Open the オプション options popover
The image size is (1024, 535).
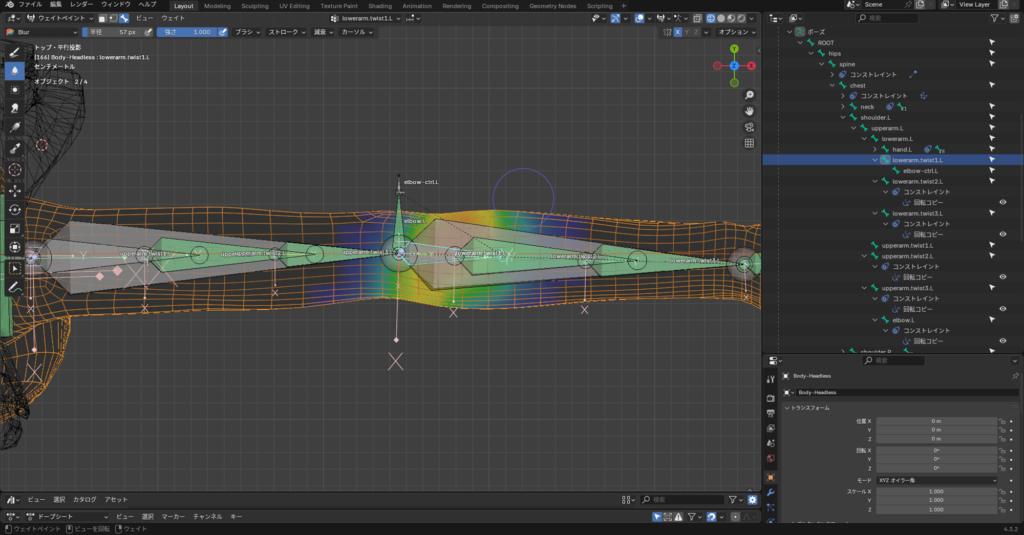coord(738,32)
